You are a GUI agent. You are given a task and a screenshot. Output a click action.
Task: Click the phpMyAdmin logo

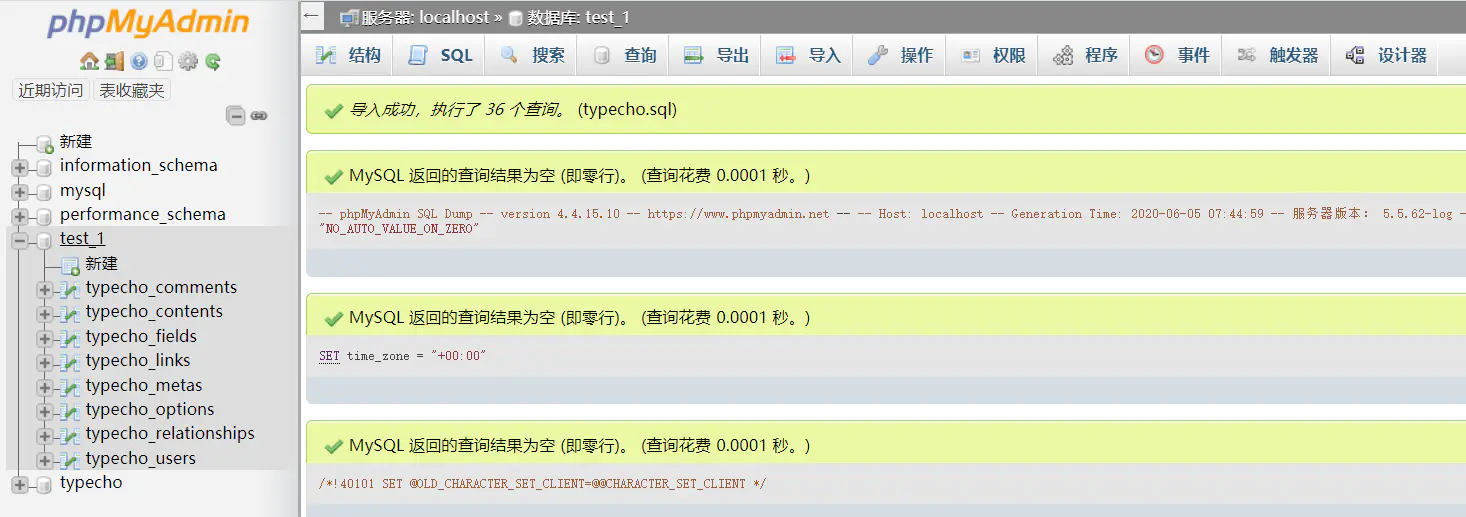coord(148,22)
